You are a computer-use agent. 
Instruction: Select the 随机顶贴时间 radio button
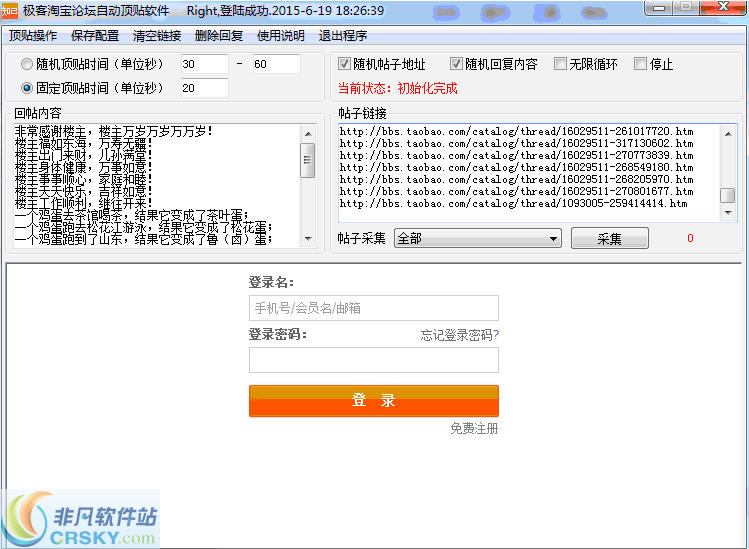click(x=27, y=64)
